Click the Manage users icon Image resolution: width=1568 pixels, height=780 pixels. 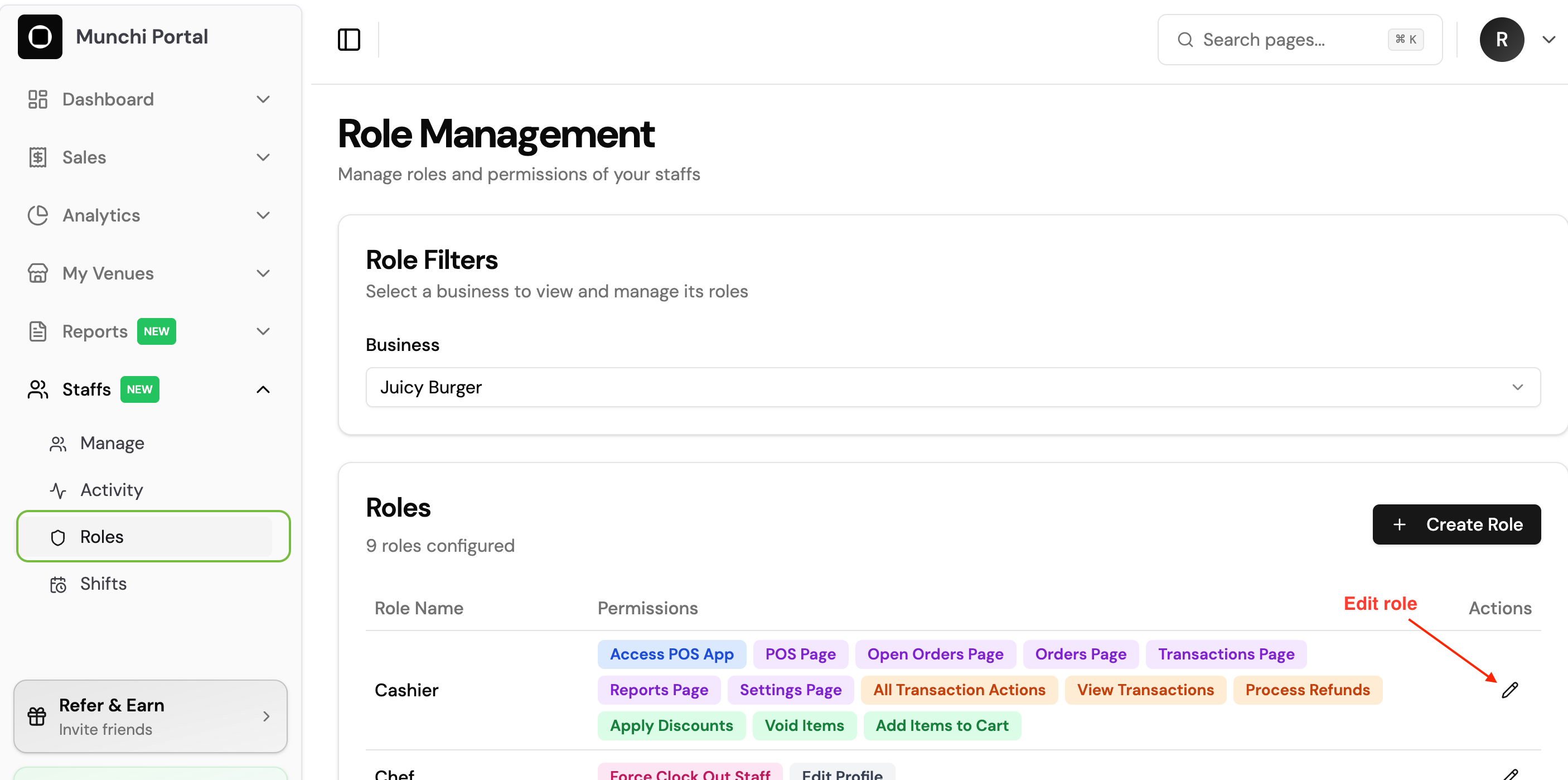[x=58, y=443]
